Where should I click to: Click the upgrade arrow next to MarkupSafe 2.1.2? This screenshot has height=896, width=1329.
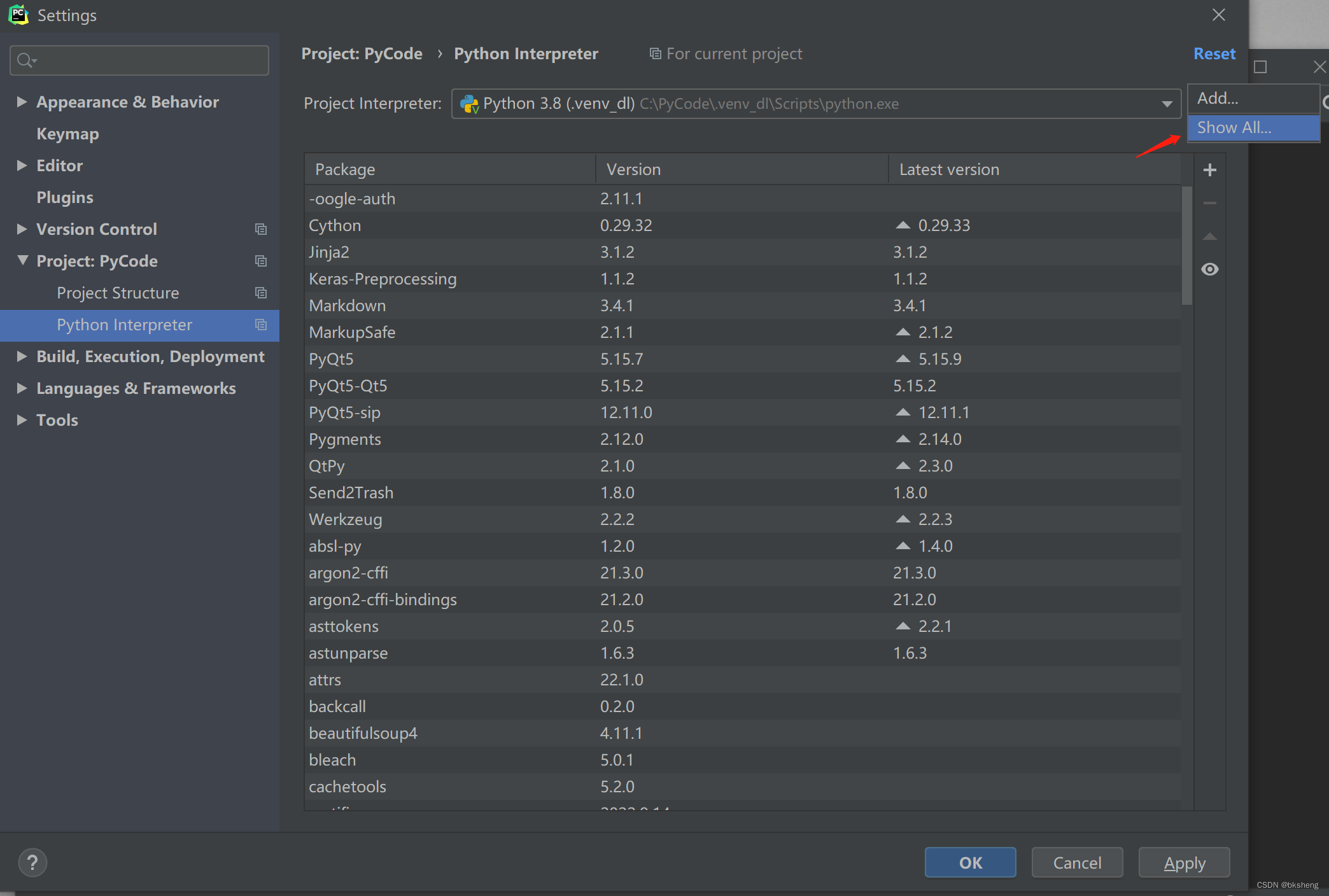coord(903,332)
